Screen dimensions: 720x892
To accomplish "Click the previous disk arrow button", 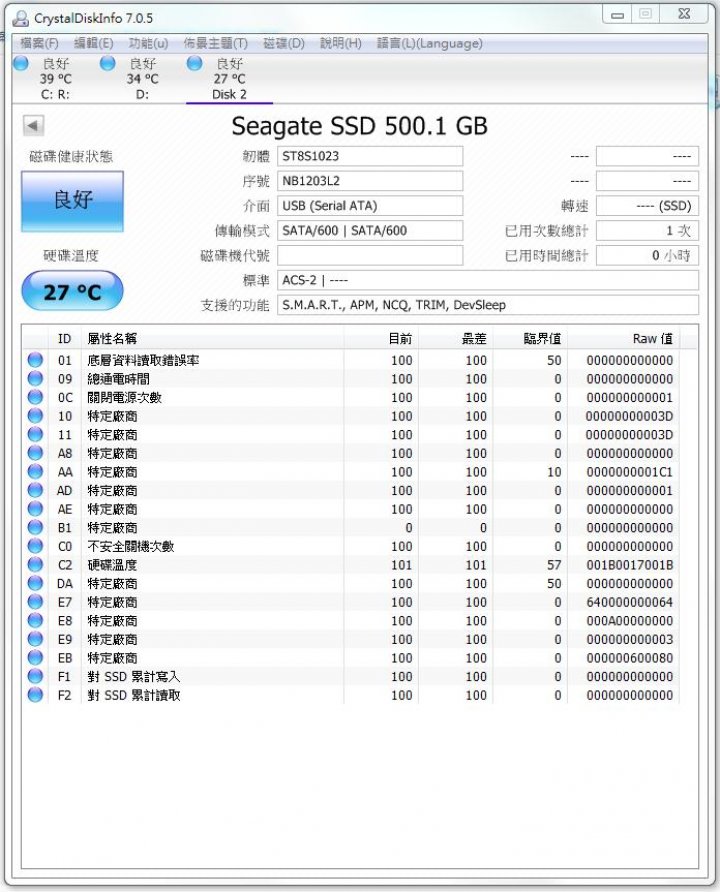I will 34,126.
